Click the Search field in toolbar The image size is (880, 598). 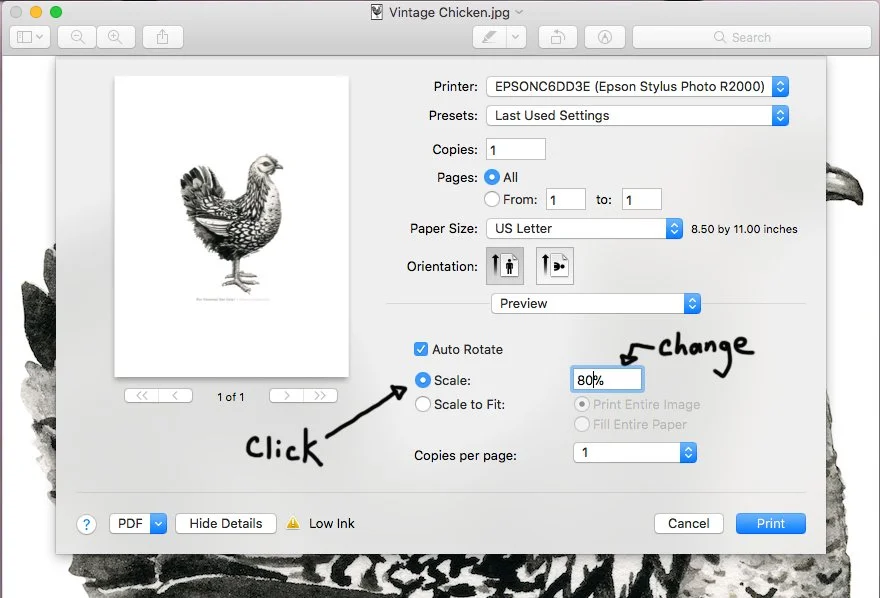pyautogui.click(x=751, y=37)
